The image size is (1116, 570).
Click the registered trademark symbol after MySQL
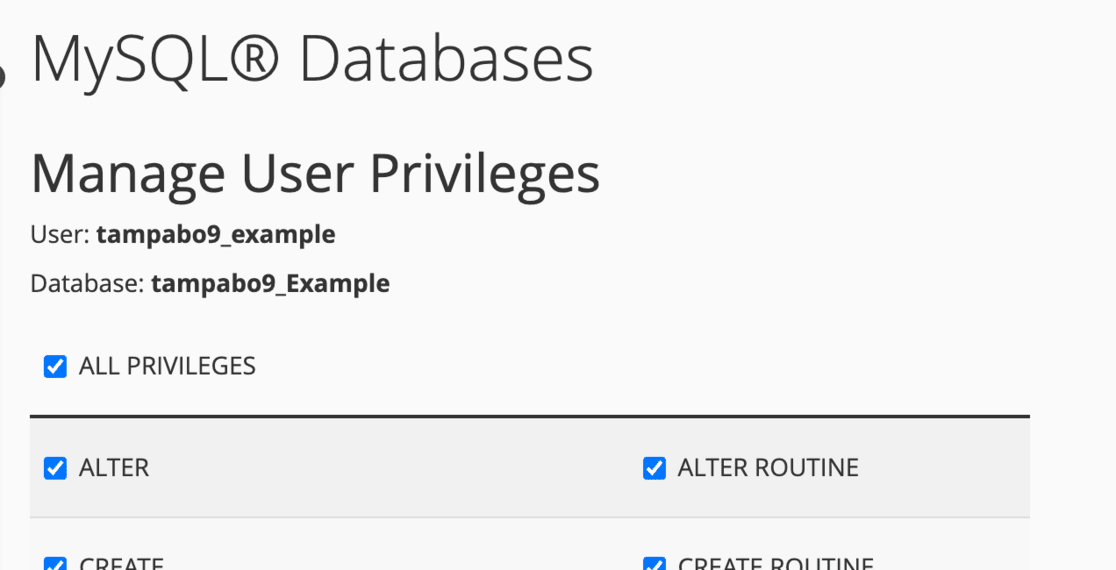tap(256, 60)
